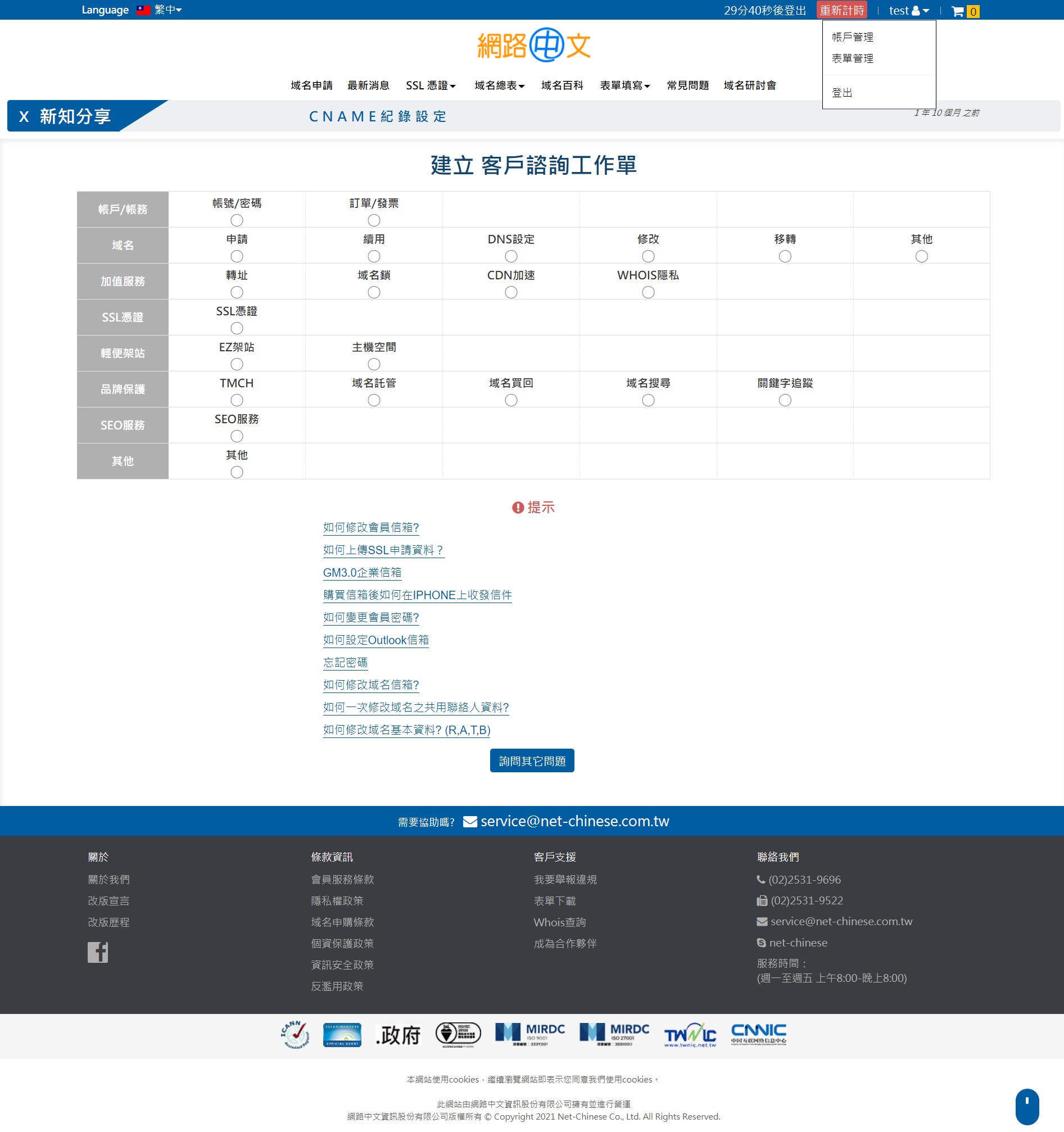Click the service email in blue bar

click(x=574, y=821)
